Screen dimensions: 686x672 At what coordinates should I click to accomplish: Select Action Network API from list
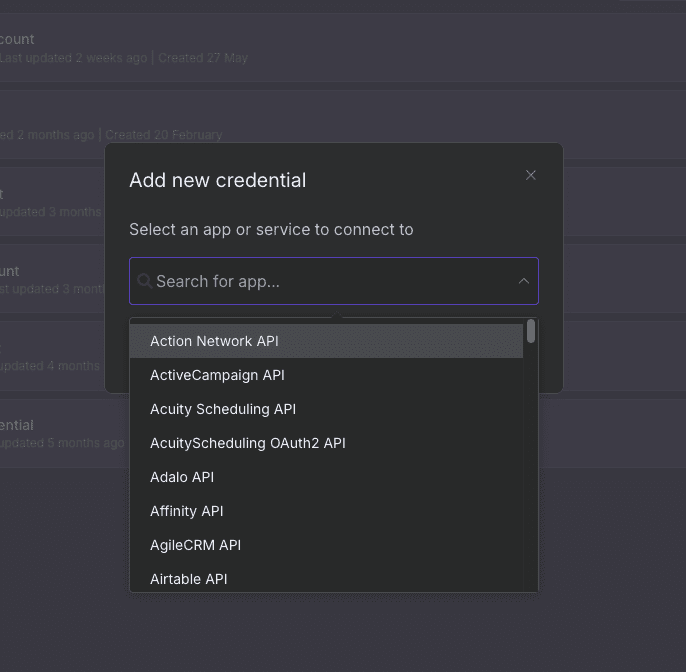pos(214,341)
